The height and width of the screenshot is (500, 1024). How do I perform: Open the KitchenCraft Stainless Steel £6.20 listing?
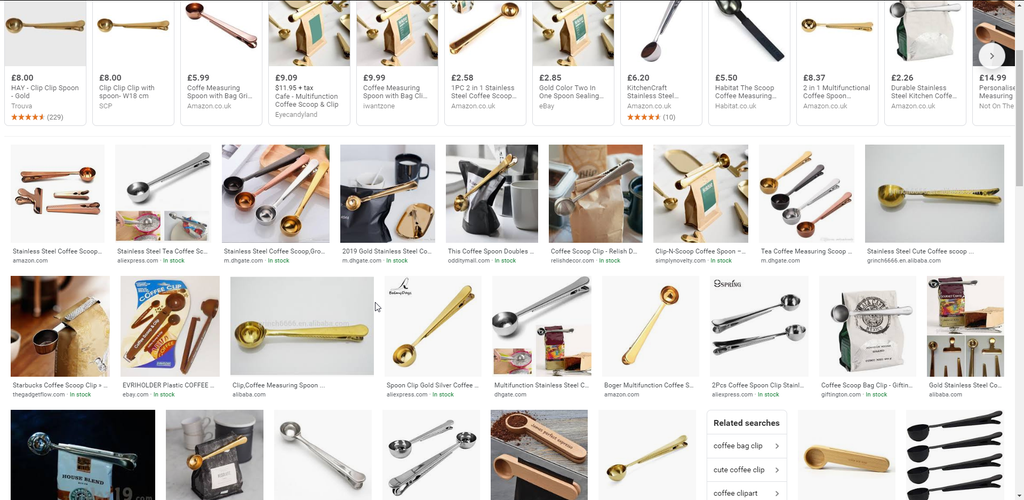coord(661,63)
